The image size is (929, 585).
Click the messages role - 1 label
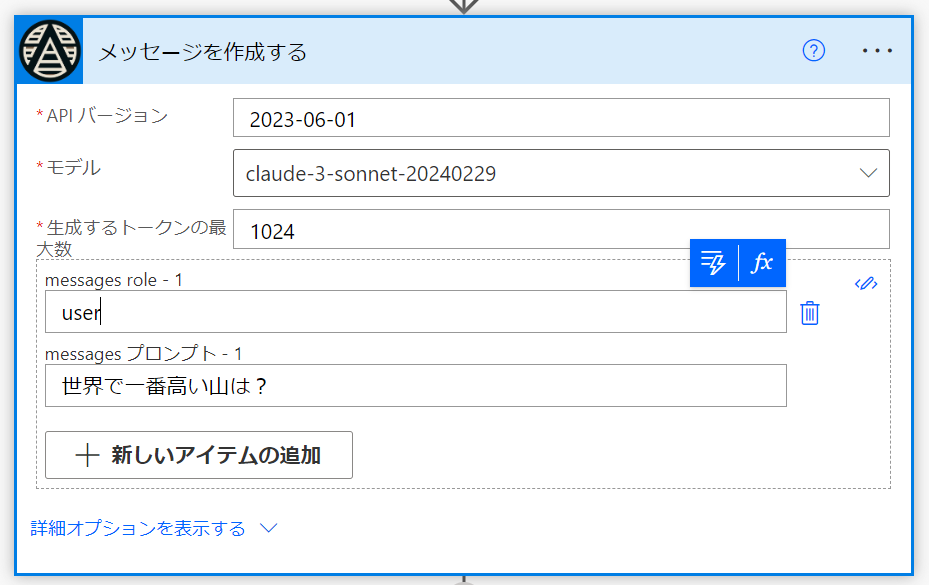click(x=114, y=280)
